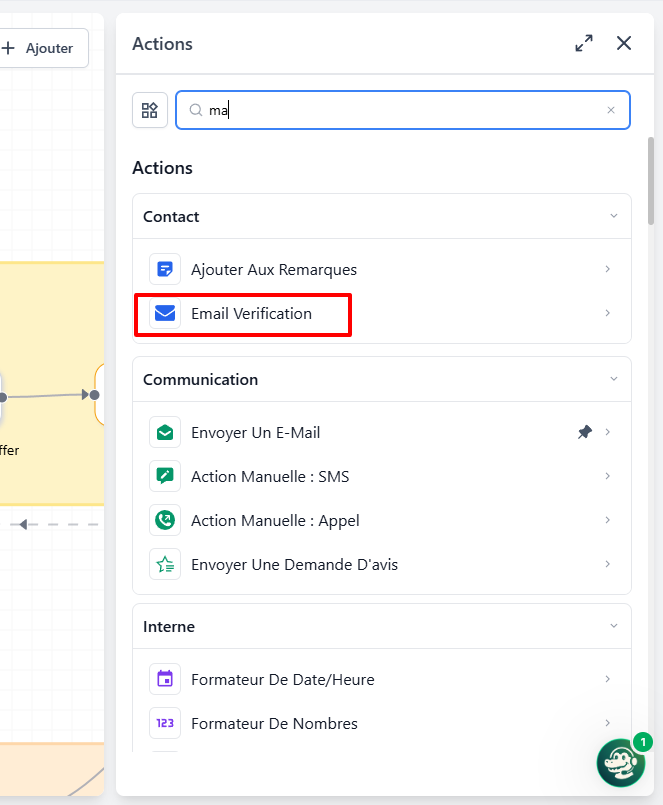Open Email Verification chevron arrow
The height and width of the screenshot is (805, 663).
[x=608, y=313]
